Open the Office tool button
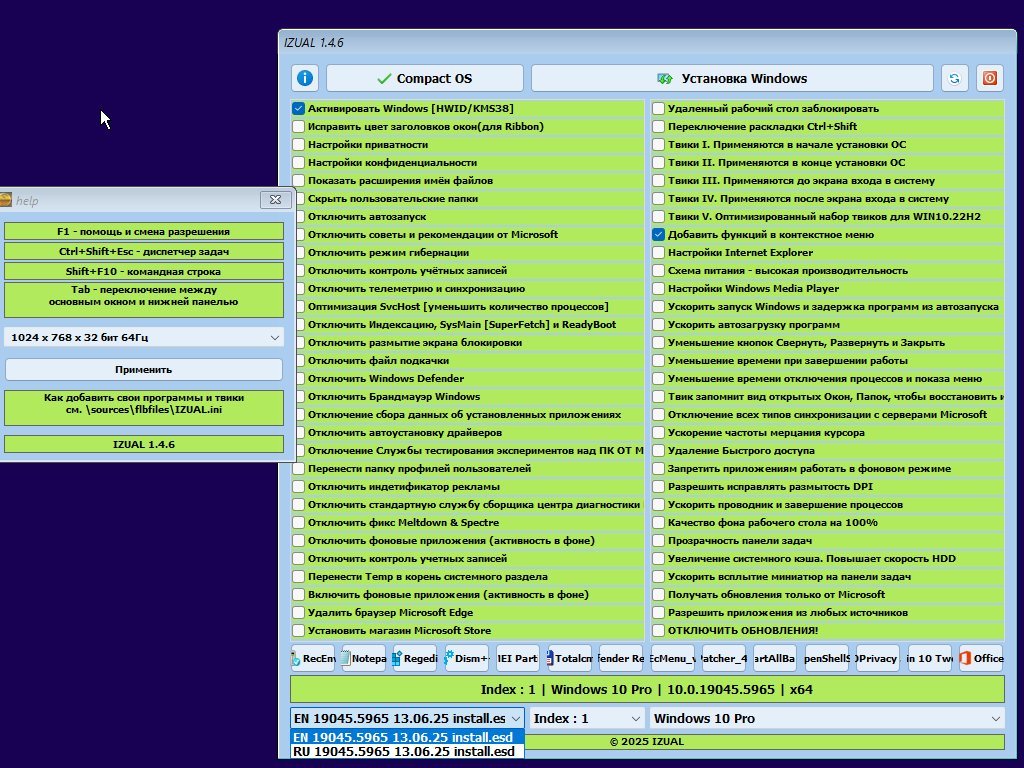The image size is (1024, 768). 980,658
